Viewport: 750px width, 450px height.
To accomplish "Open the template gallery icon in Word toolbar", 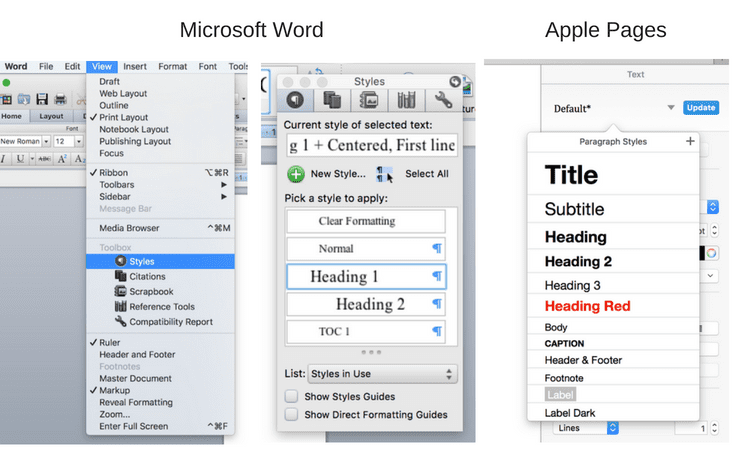I will (x=6, y=99).
